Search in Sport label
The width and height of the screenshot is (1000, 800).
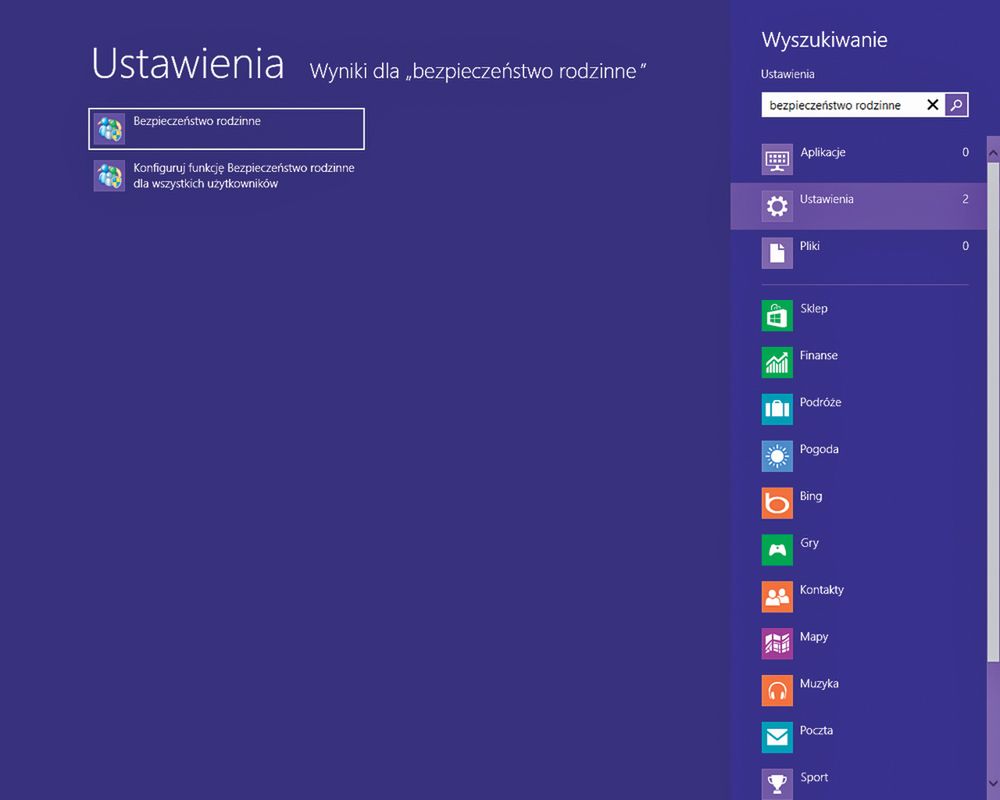[x=814, y=778]
